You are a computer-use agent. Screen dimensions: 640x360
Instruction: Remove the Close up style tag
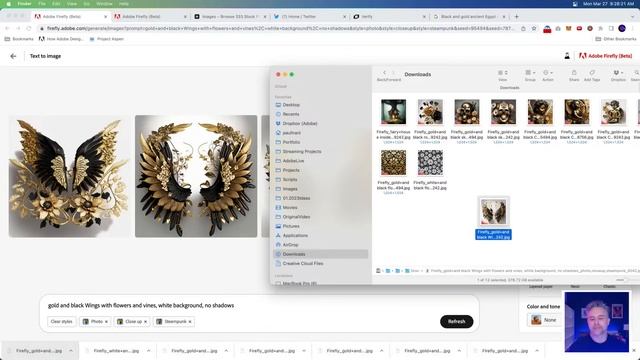(x=145, y=322)
